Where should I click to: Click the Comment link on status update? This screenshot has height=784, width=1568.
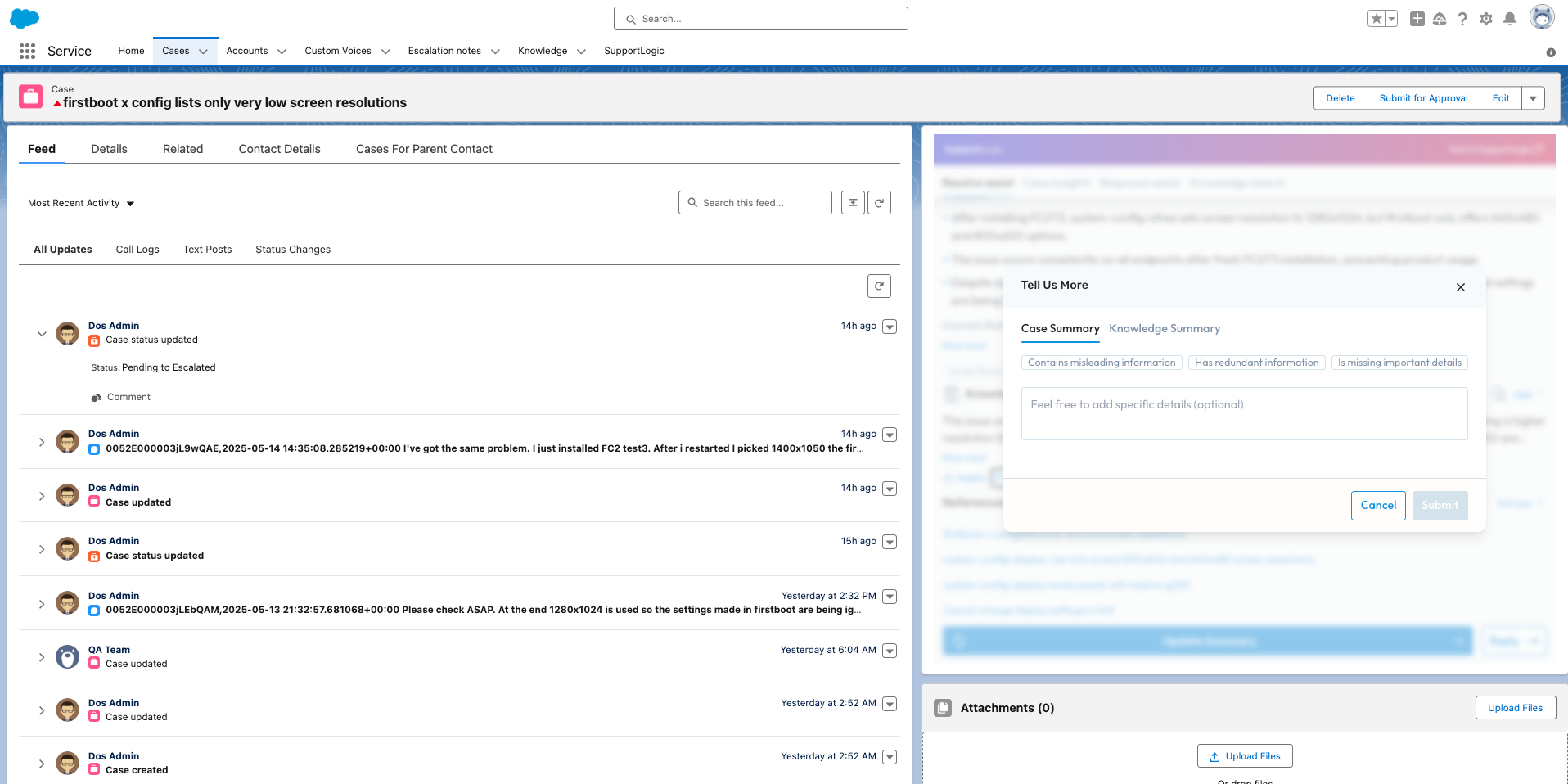(128, 398)
